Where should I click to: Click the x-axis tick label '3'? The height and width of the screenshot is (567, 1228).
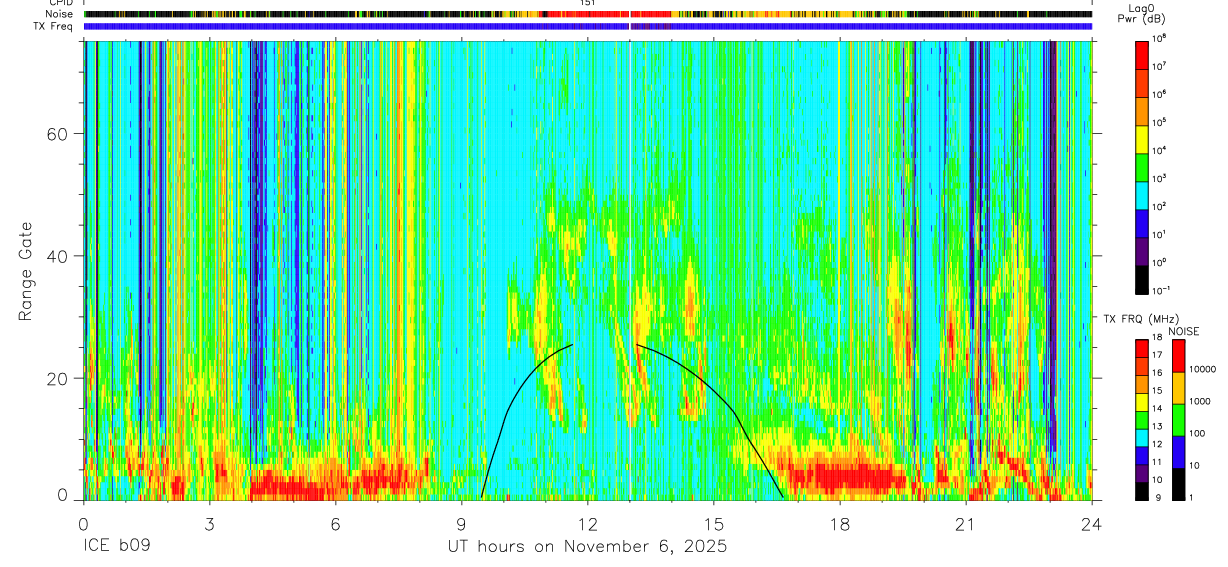point(209,522)
